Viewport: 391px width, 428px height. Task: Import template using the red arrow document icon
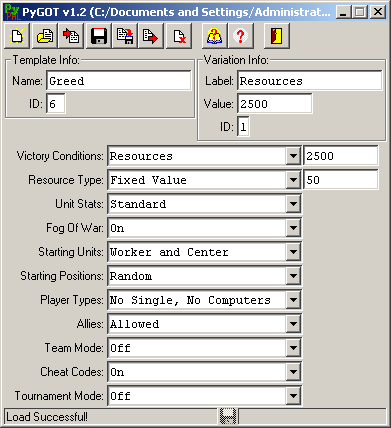pyautogui.click(x=71, y=36)
